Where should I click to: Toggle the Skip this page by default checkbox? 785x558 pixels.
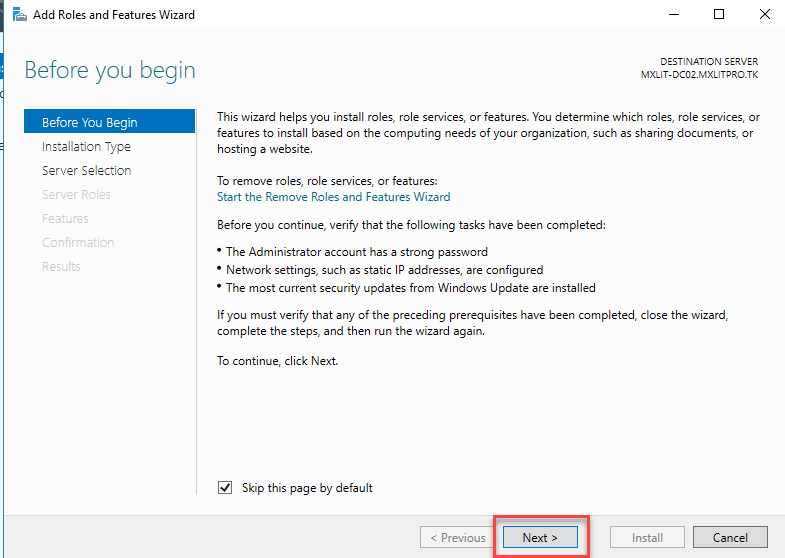tap(225, 488)
